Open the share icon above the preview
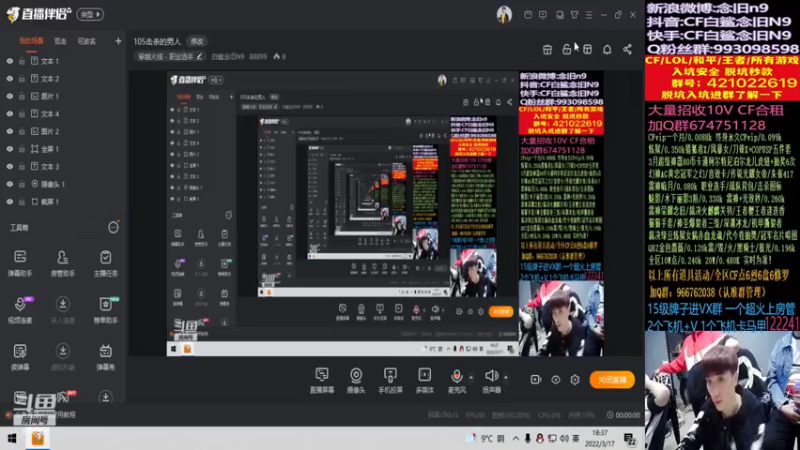 (628, 49)
